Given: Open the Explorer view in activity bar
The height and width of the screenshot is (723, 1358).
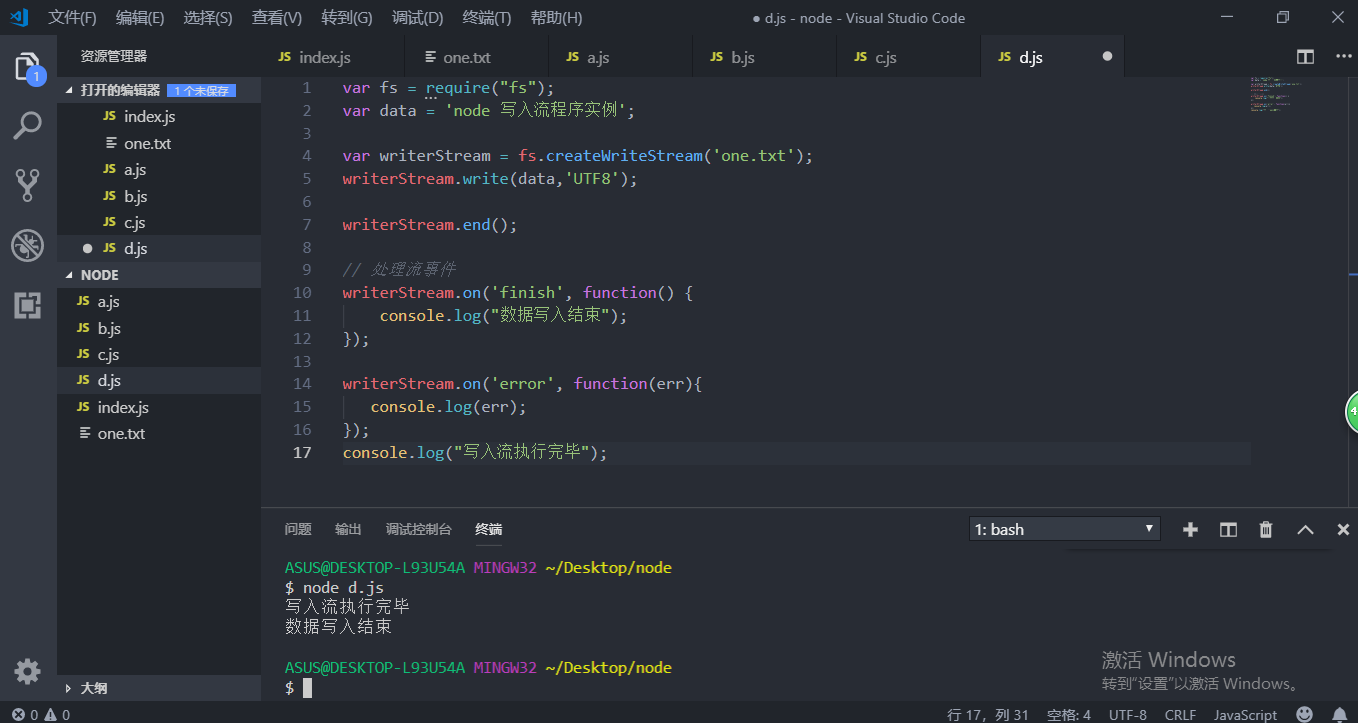Looking at the screenshot, I should click(x=28, y=68).
